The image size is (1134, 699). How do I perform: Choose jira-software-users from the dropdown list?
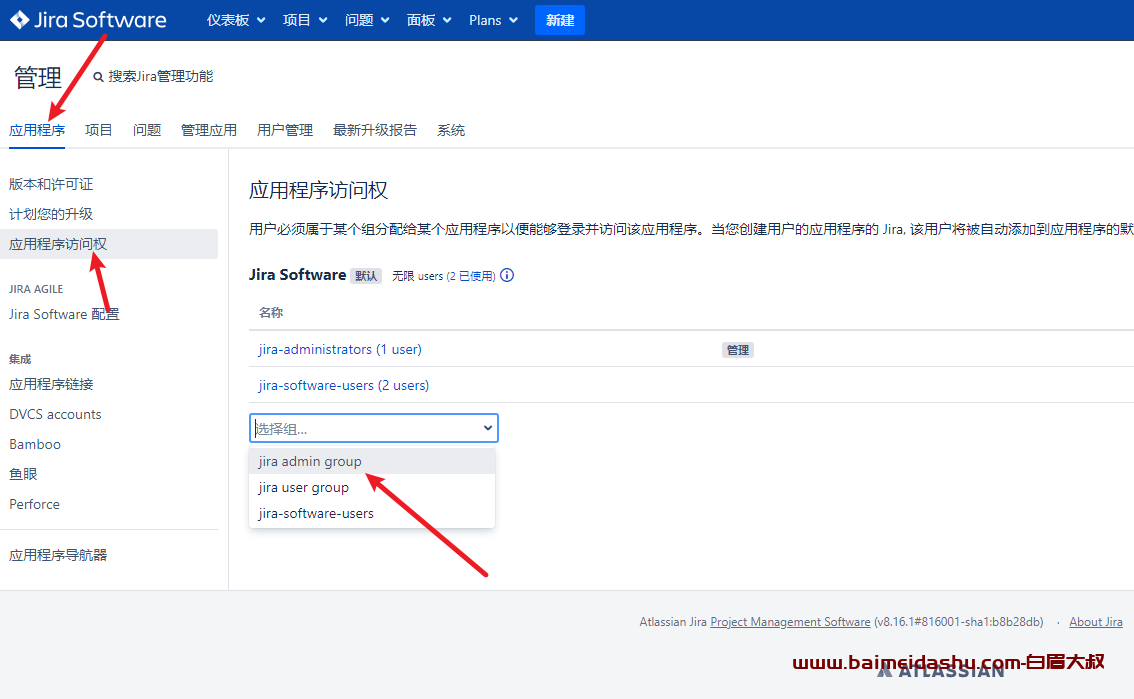point(372,513)
